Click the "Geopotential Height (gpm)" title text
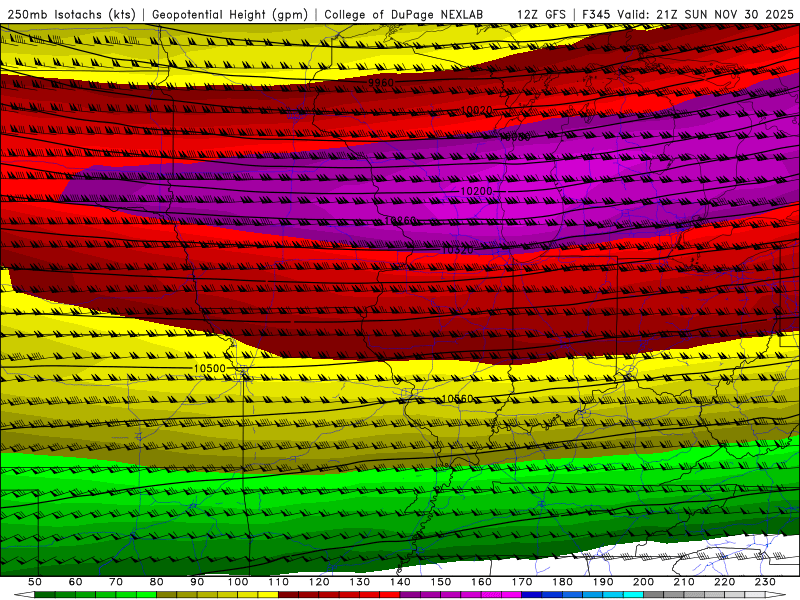This screenshot has height=600, width=800. 230,15
